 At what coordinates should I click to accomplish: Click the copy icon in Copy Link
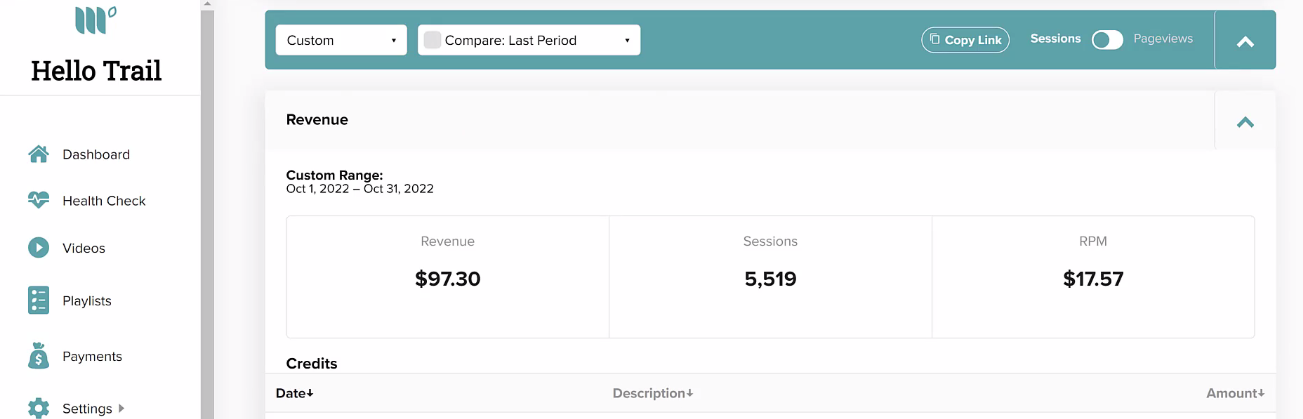click(x=934, y=40)
